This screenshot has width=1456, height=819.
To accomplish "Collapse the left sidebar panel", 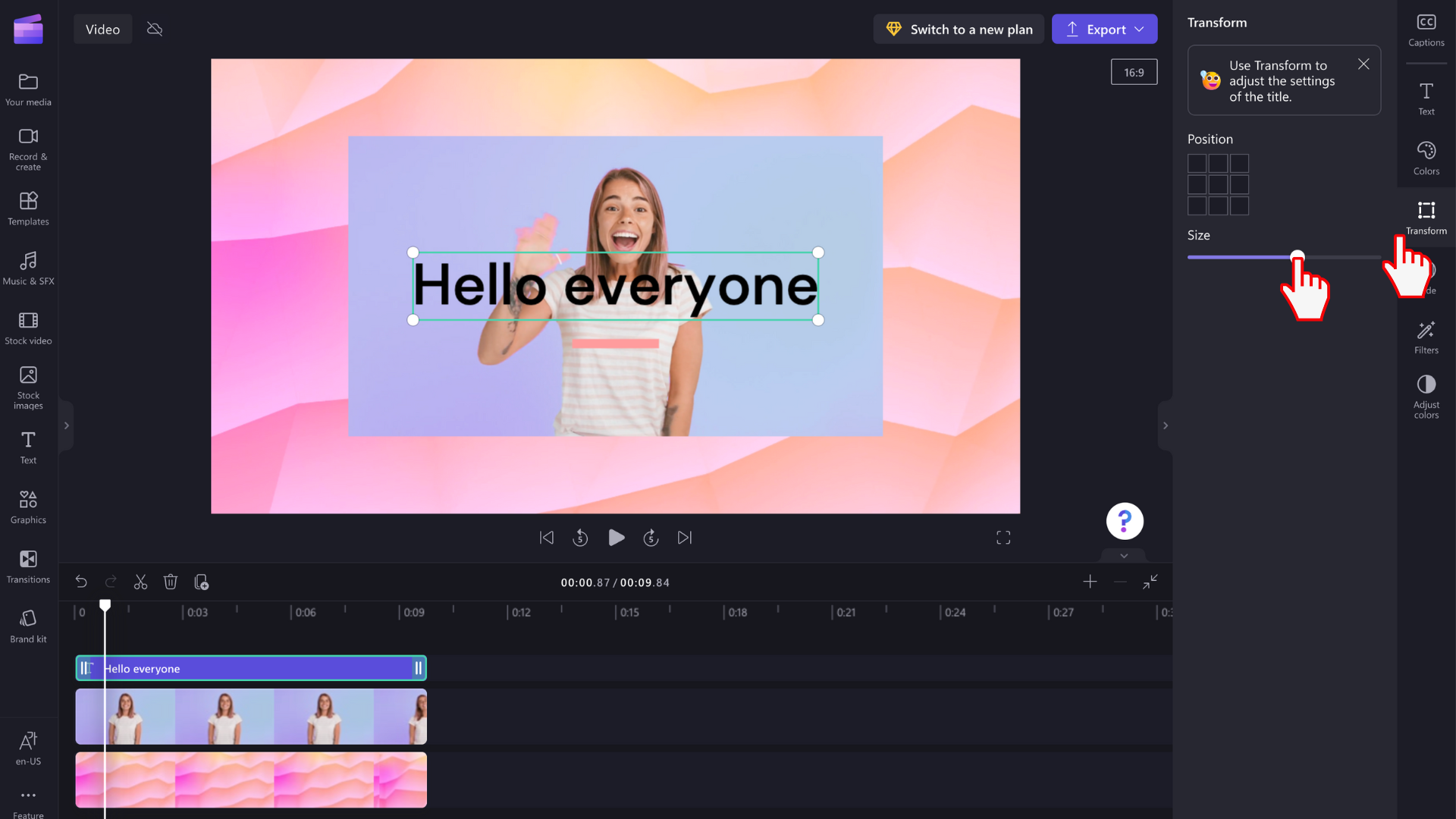I will (x=66, y=425).
